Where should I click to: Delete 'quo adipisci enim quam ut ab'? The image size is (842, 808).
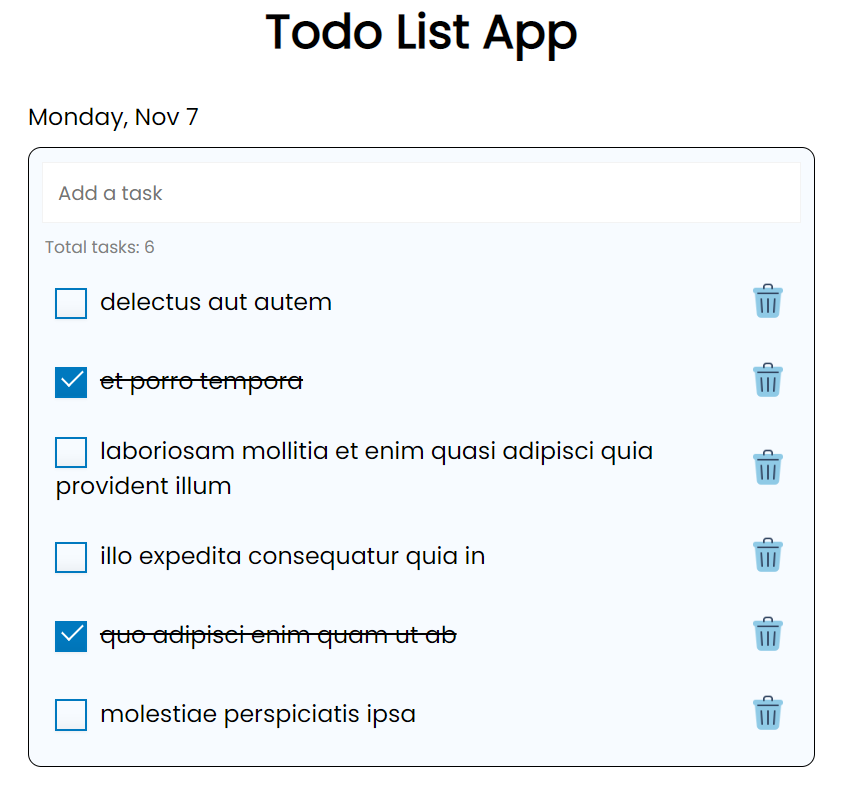768,633
